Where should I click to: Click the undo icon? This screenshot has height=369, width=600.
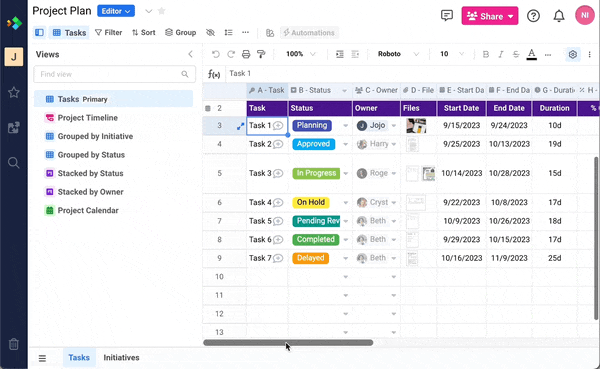216,54
